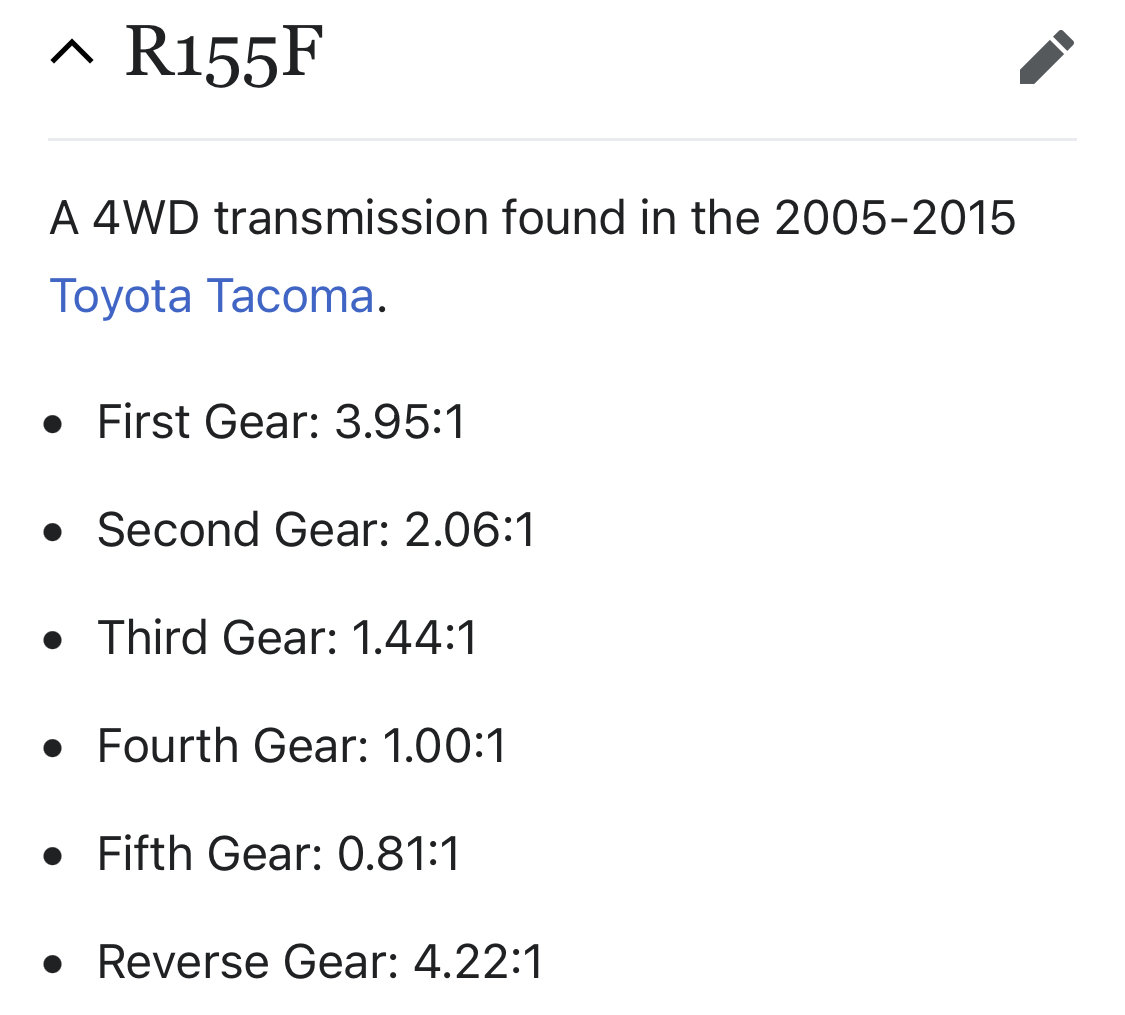Click the bullet beside Third Gear

[x=52, y=640]
